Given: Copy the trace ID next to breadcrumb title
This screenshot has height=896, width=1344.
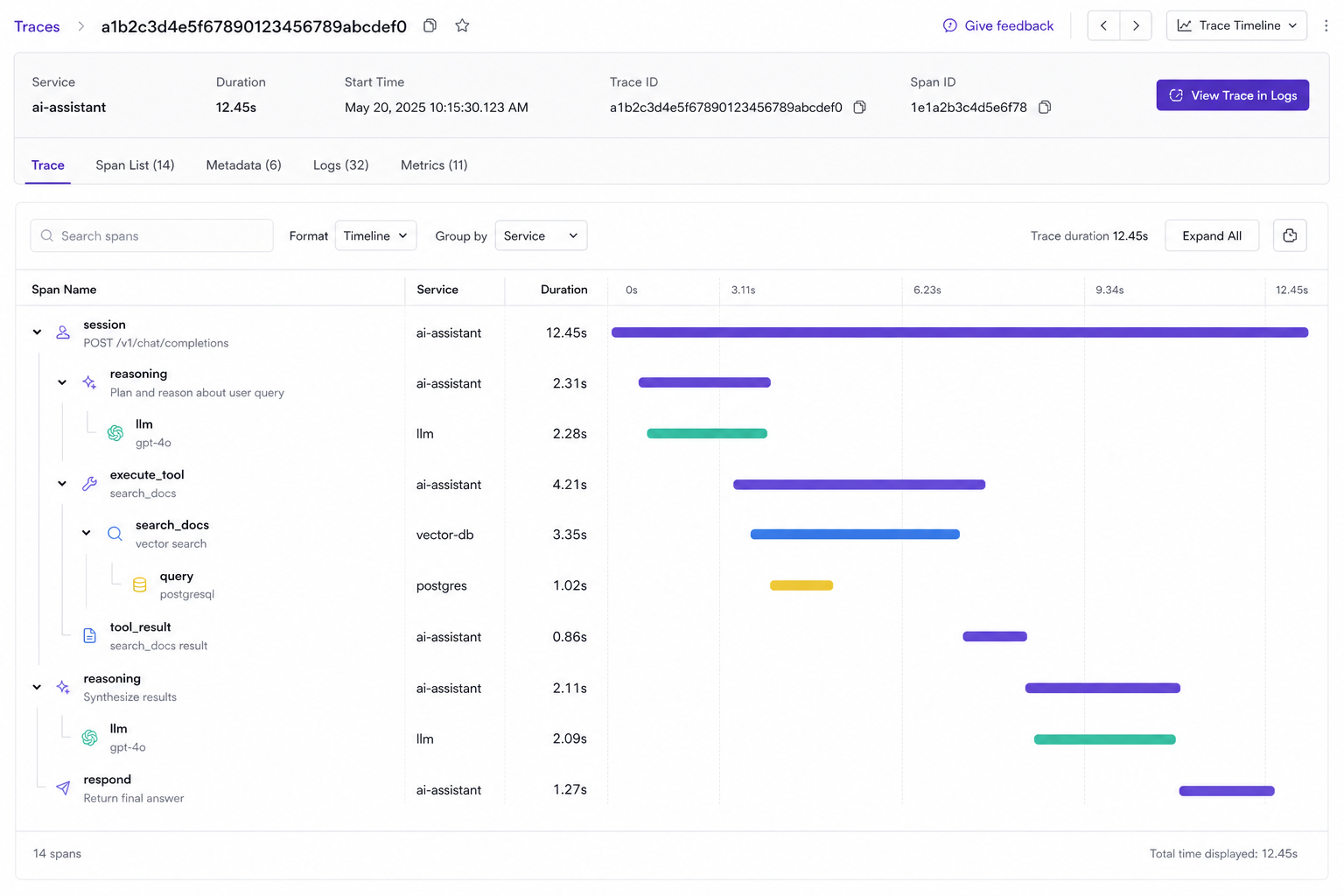Looking at the screenshot, I should [430, 25].
